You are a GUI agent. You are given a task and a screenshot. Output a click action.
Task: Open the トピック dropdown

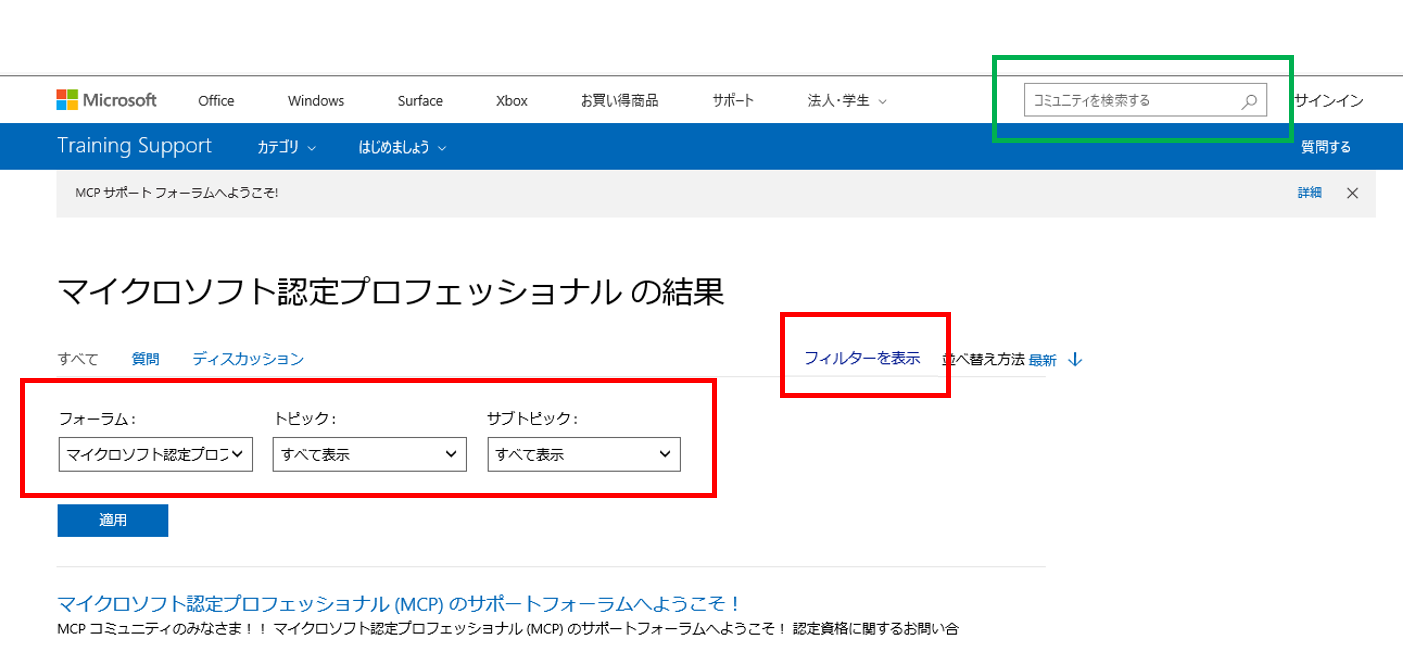point(370,454)
